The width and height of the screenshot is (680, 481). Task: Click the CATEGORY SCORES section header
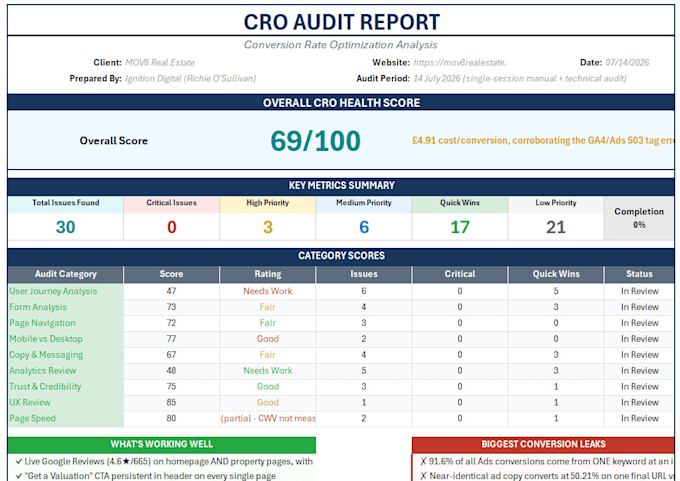(341, 255)
